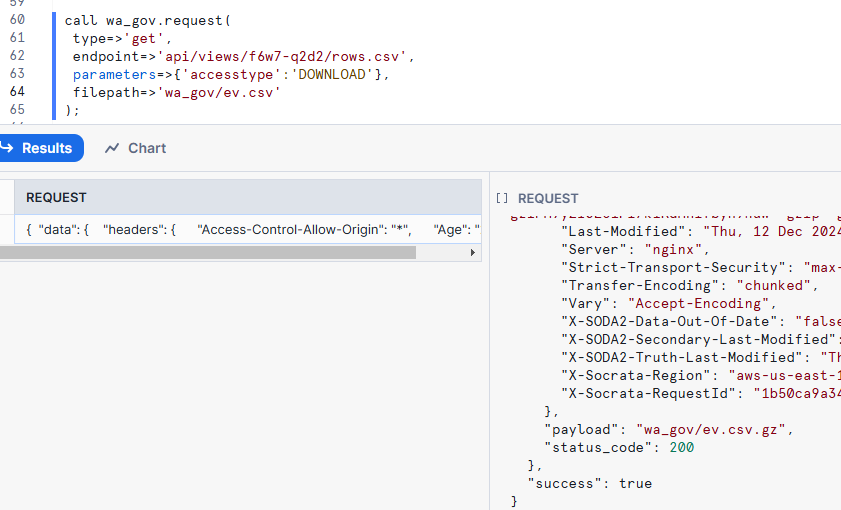Select the REQUEST column header
Image resolution: width=841 pixels, height=510 pixels.
(56, 197)
